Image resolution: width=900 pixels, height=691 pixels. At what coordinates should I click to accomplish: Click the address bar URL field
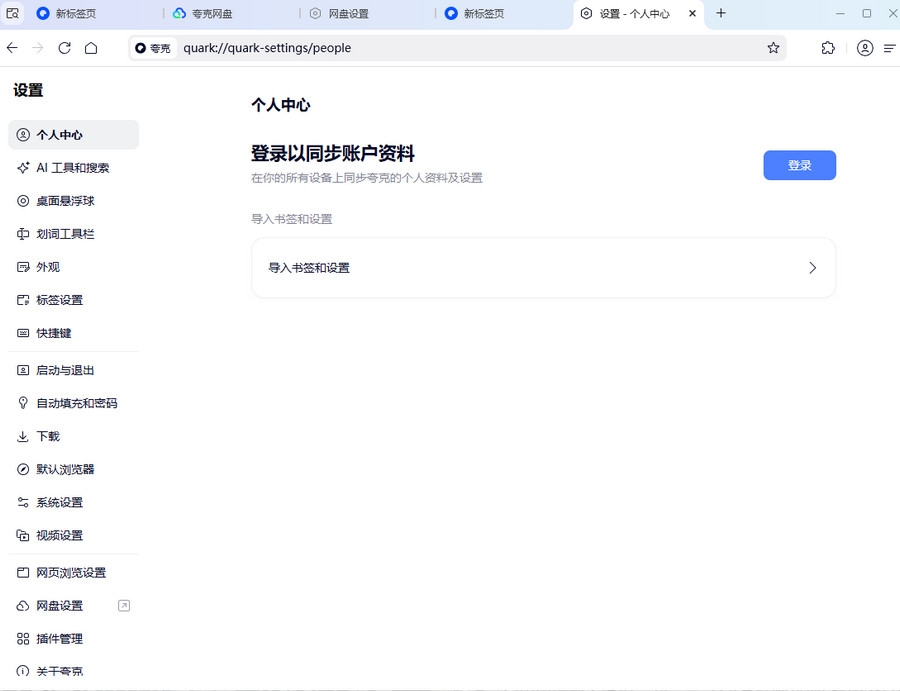[450, 48]
